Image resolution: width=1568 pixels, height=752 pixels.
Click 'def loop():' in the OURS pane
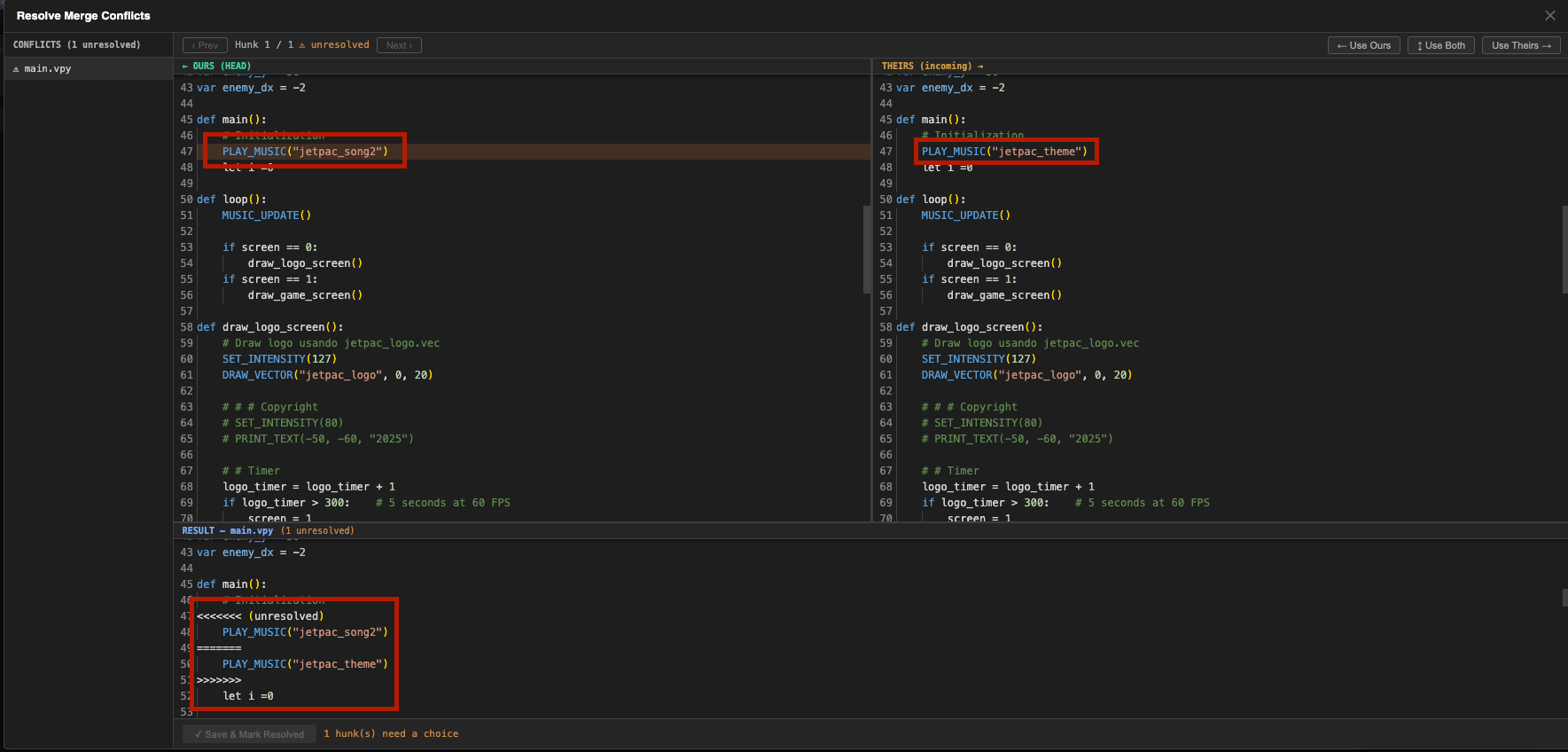231,200
